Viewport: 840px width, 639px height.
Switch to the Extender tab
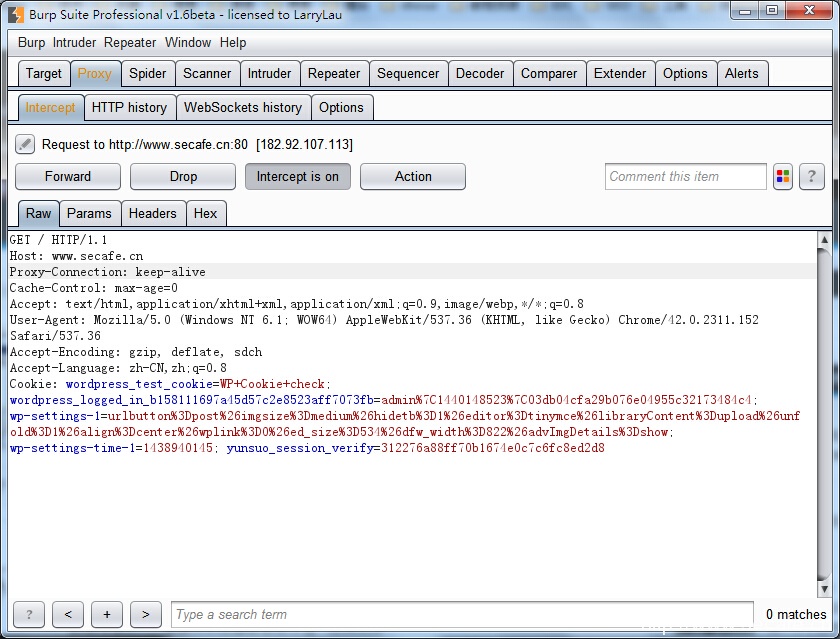[620, 73]
